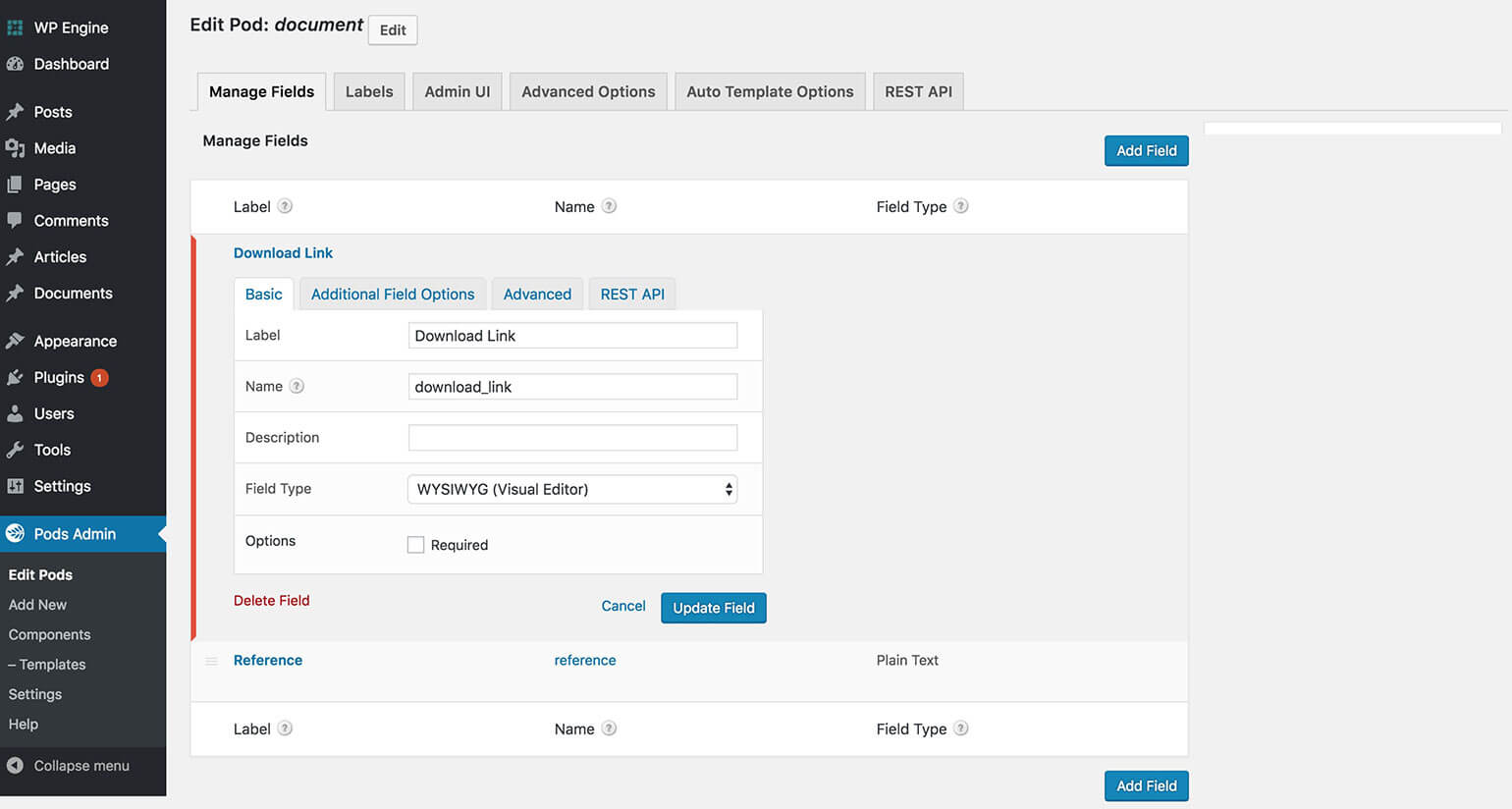The width and height of the screenshot is (1512, 809).
Task: Open Edit Pods submenu item
Action: (40, 574)
